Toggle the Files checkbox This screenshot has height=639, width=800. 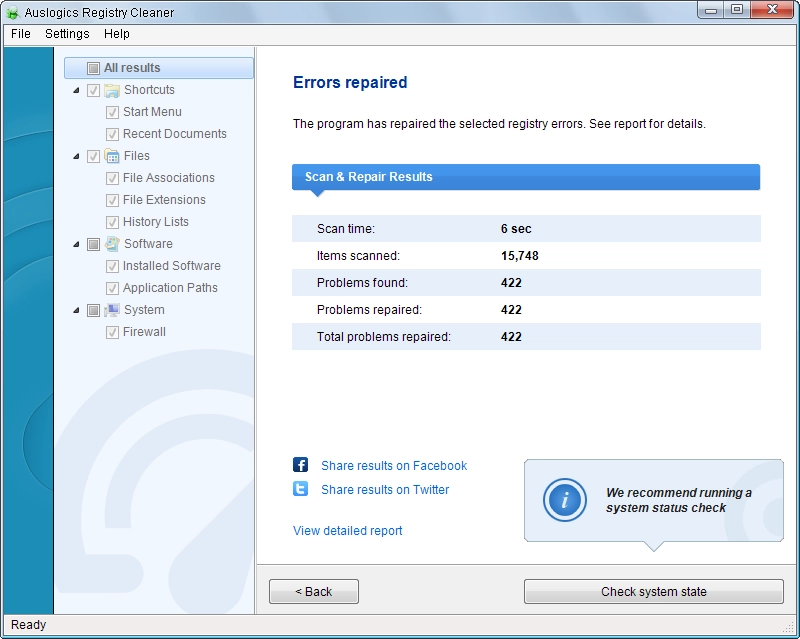point(93,156)
